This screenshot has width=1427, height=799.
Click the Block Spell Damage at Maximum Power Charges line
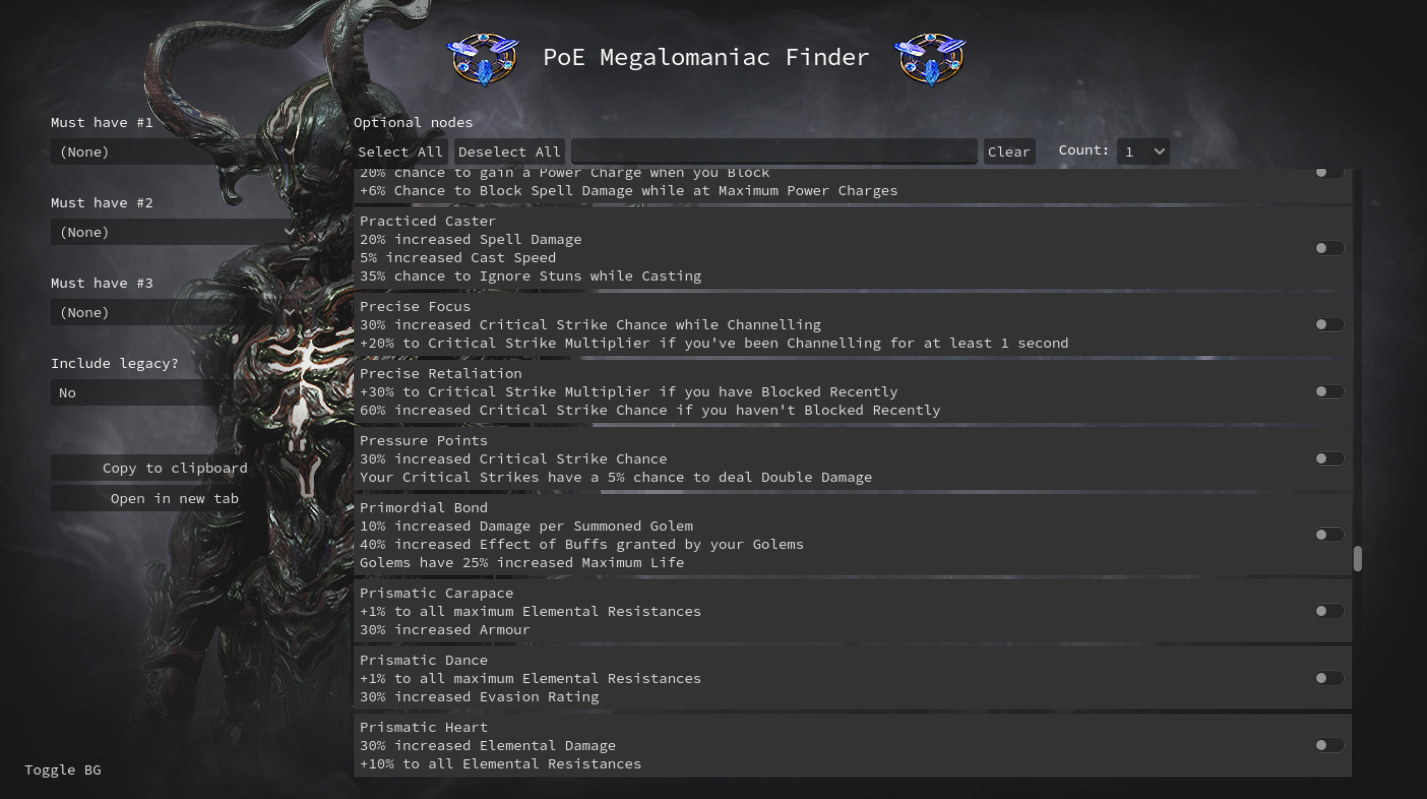pos(629,190)
